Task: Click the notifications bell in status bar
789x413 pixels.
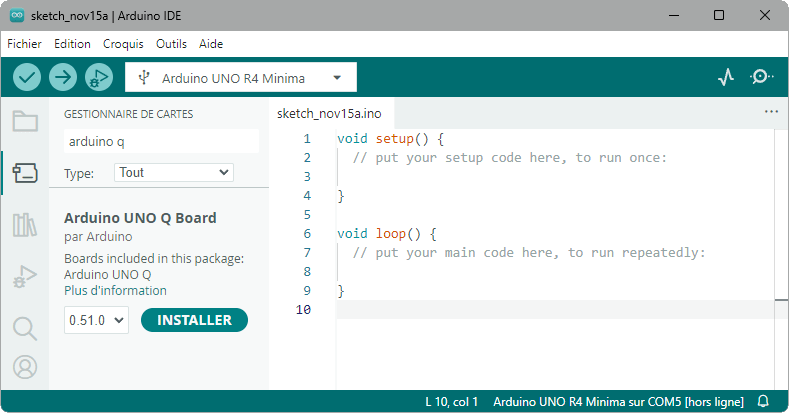Action: 763,401
